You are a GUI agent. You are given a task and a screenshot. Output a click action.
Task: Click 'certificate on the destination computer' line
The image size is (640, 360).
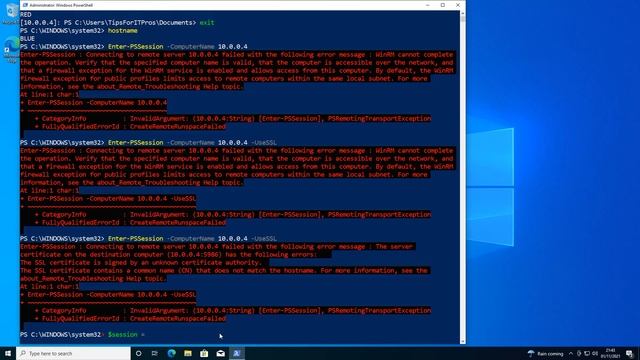(168, 254)
